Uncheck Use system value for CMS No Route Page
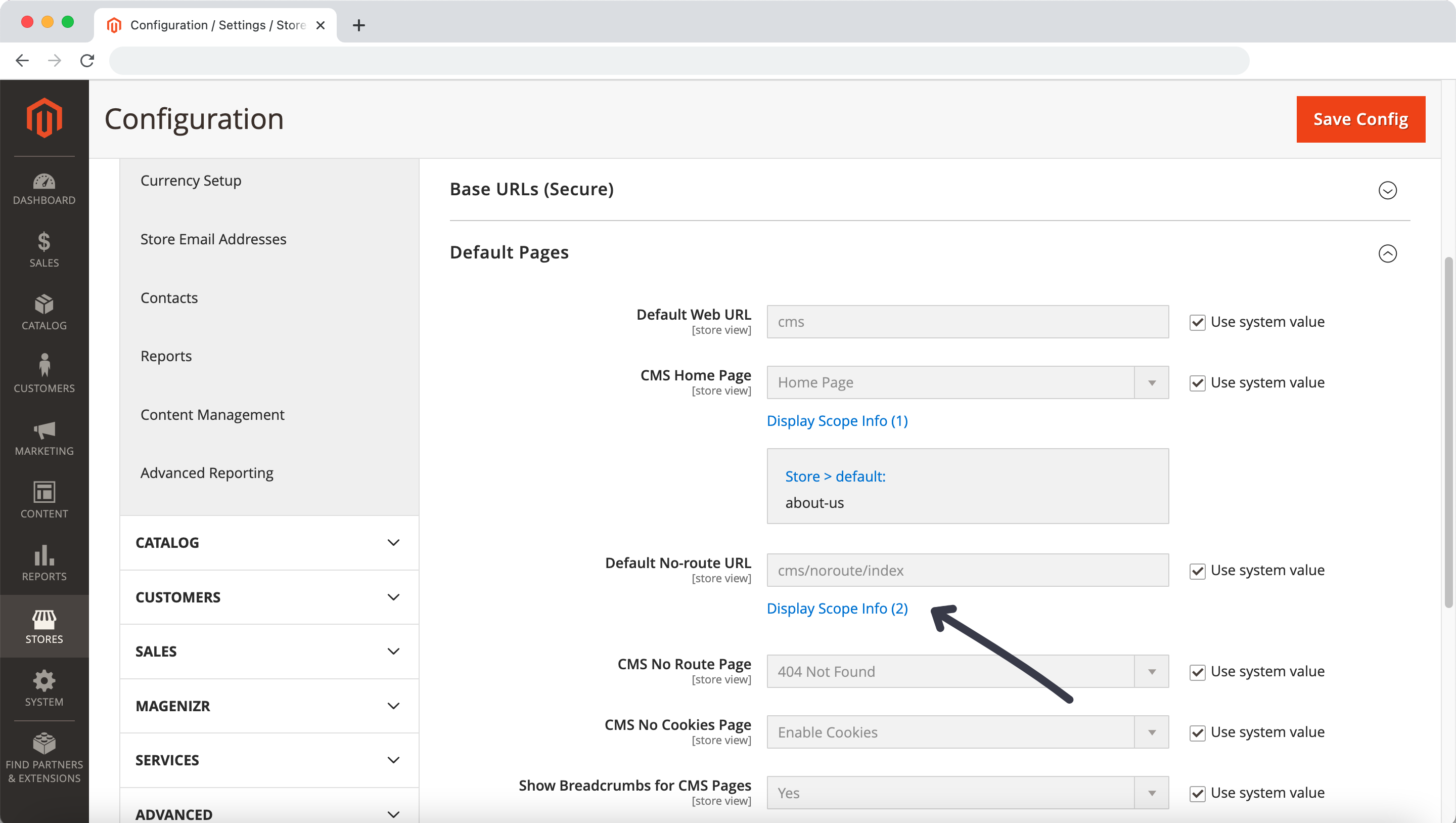1456x823 pixels. coord(1197,672)
